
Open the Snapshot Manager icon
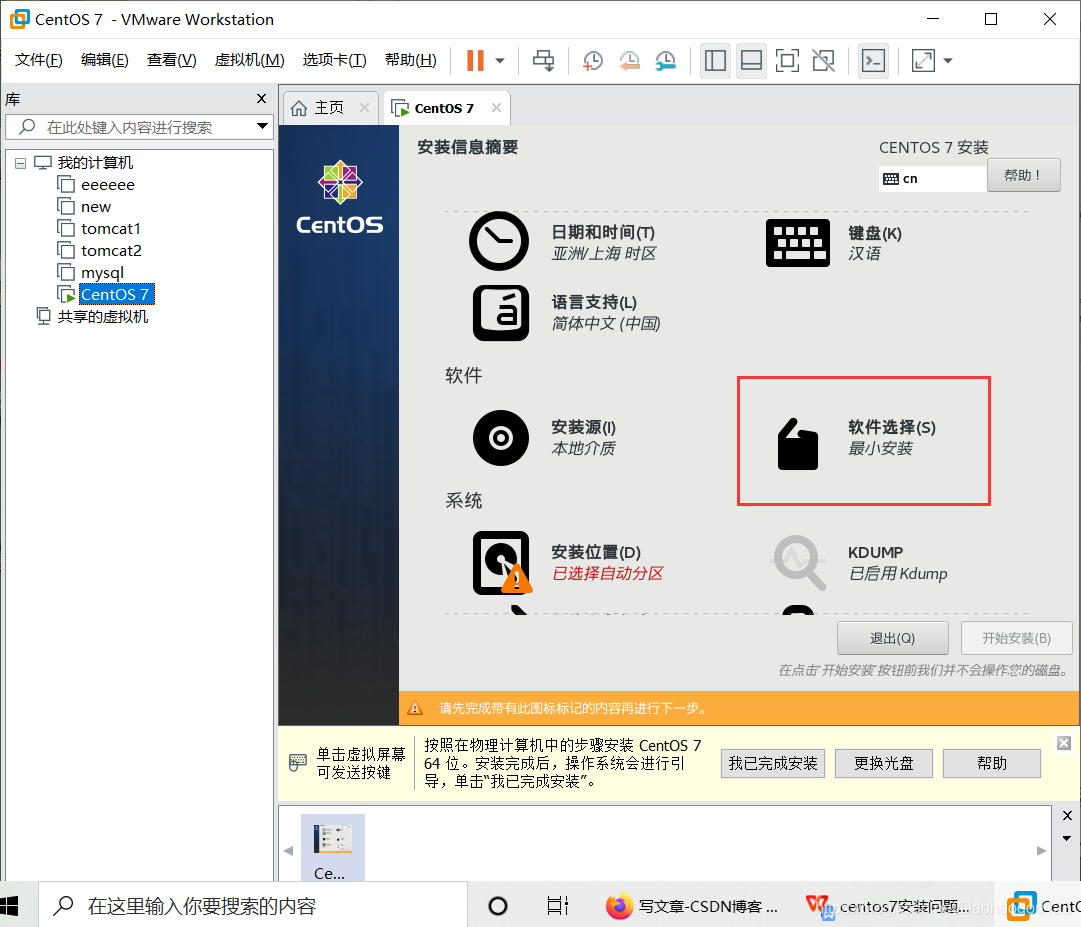(665, 61)
